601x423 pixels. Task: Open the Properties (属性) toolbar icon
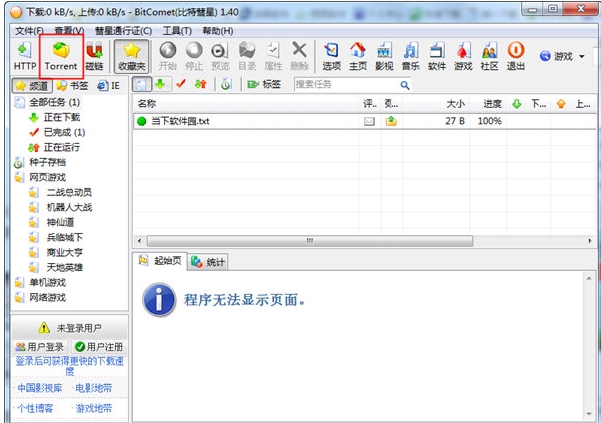click(273, 56)
